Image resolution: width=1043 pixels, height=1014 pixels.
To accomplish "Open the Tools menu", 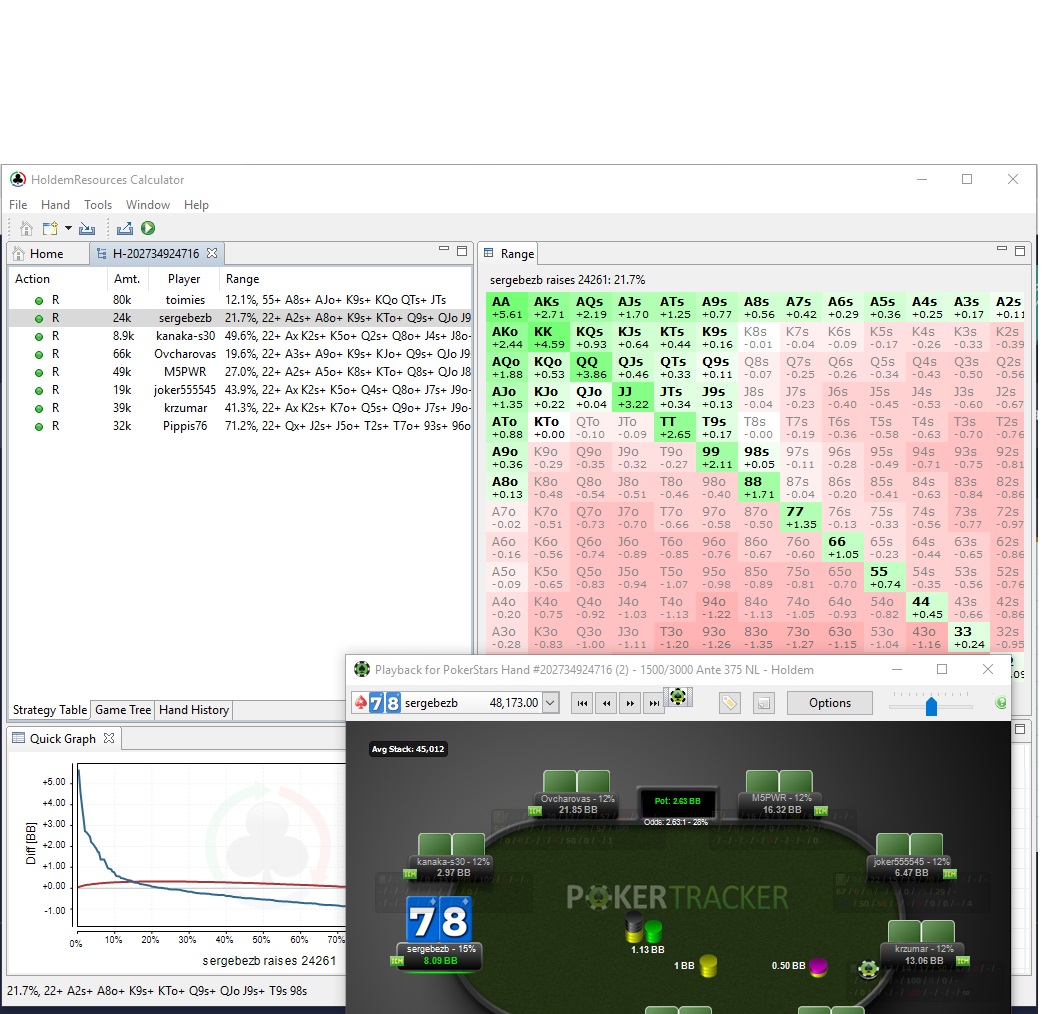I will click(98, 205).
